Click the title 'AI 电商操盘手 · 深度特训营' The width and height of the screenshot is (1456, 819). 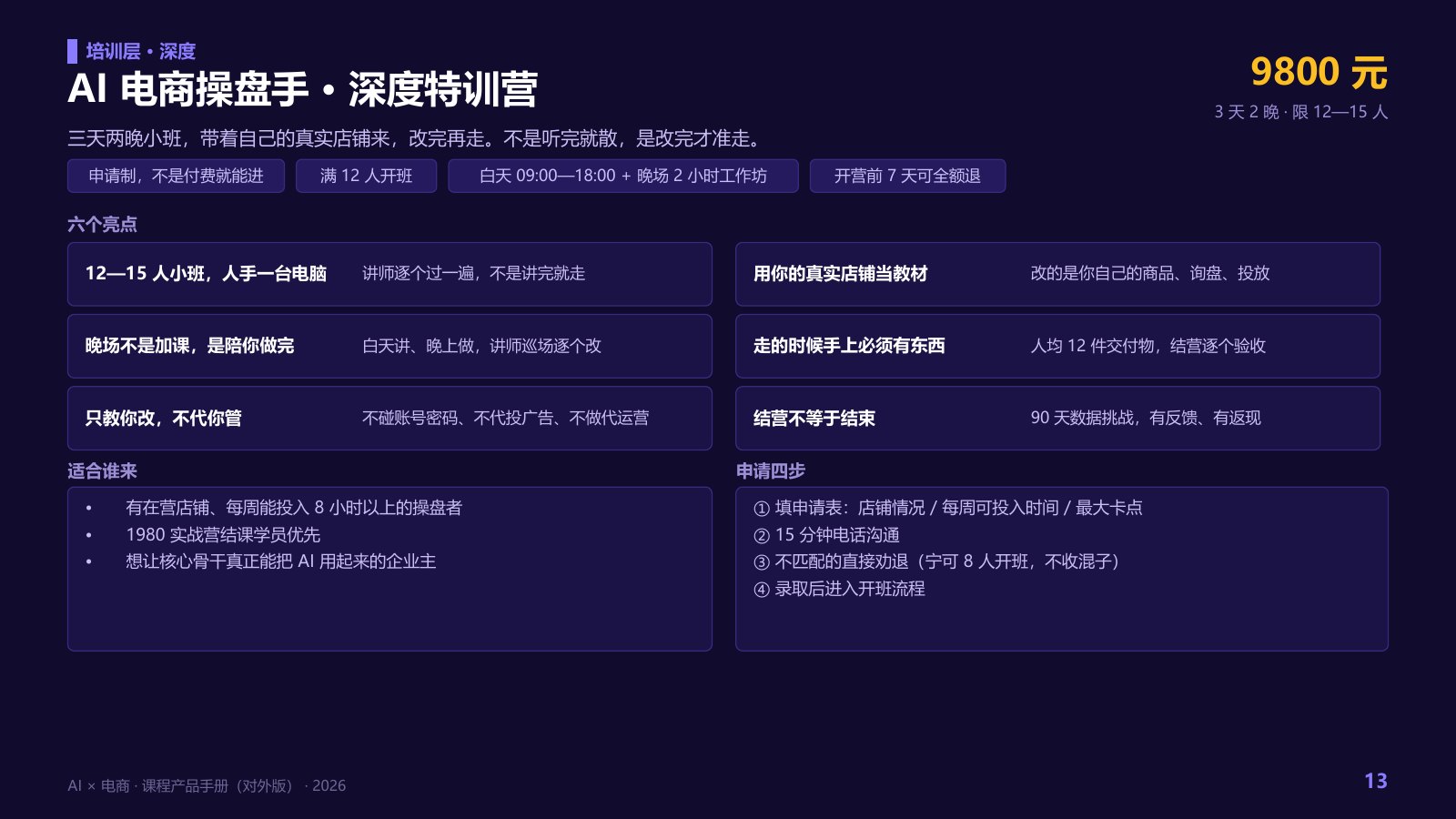pyautogui.click(x=302, y=89)
